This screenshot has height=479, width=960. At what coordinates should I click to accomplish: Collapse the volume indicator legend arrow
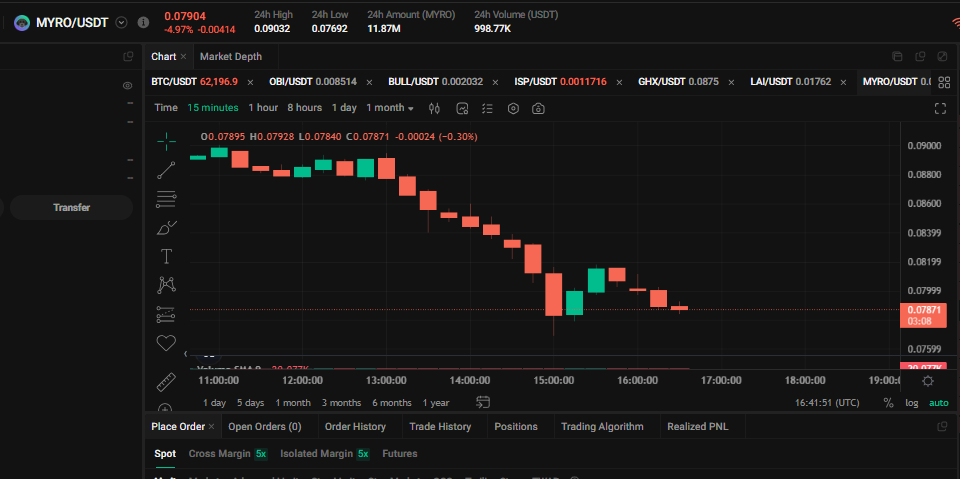coord(186,353)
